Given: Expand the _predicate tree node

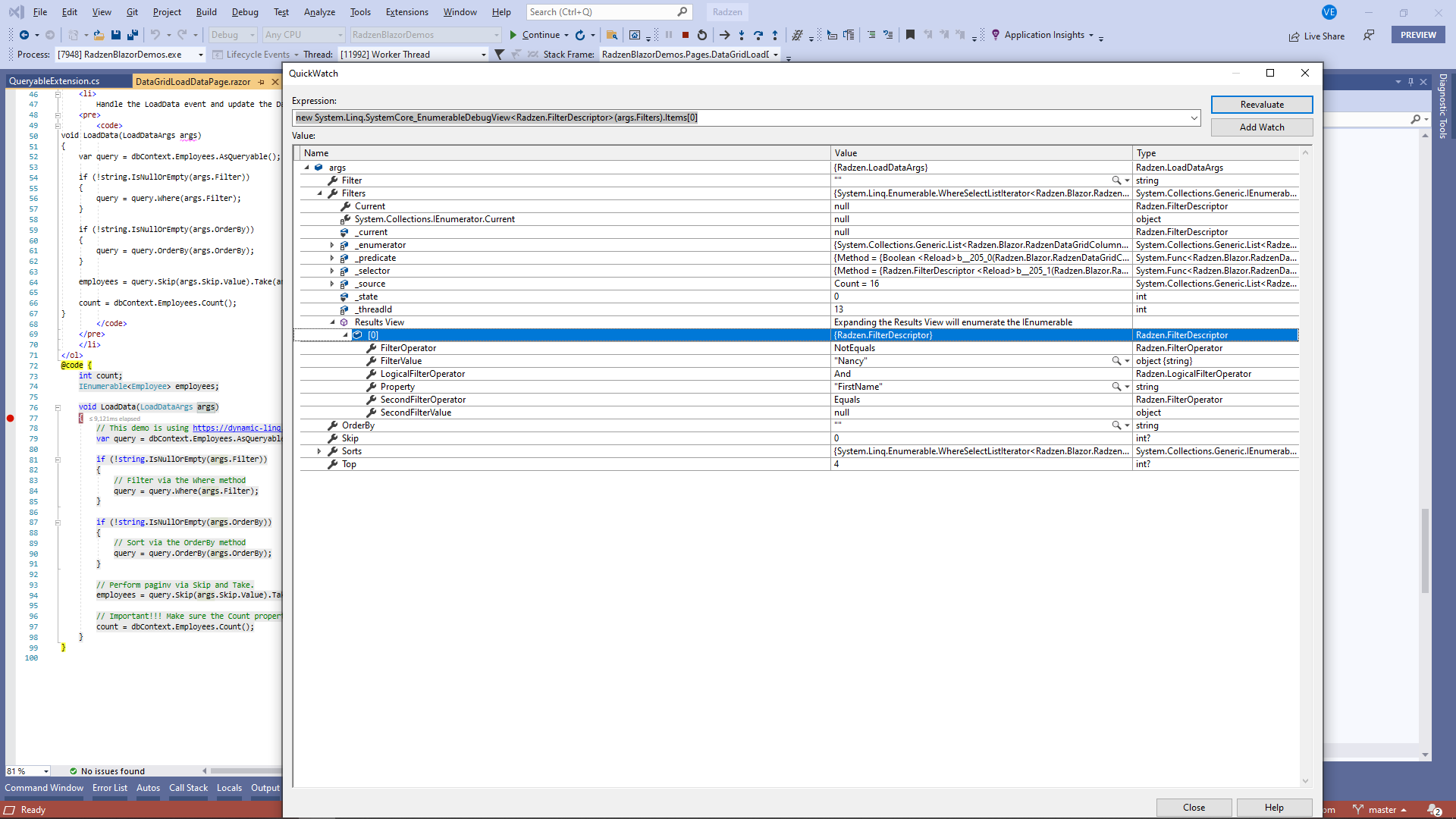Looking at the screenshot, I should click(332, 258).
